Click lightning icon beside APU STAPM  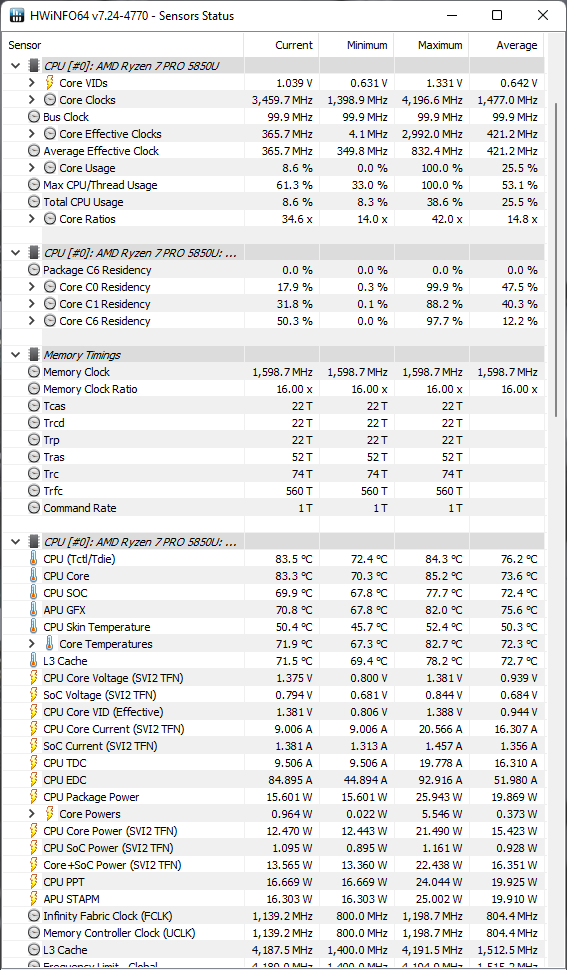34,899
